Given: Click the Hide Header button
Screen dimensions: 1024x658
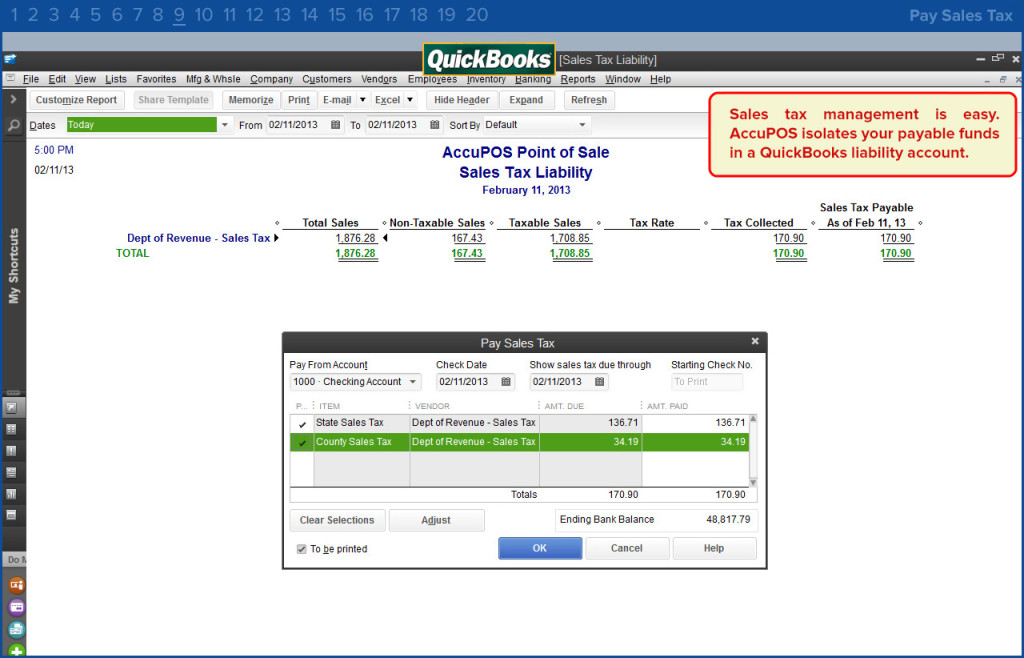Looking at the screenshot, I should pyautogui.click(x=462, y=100).
